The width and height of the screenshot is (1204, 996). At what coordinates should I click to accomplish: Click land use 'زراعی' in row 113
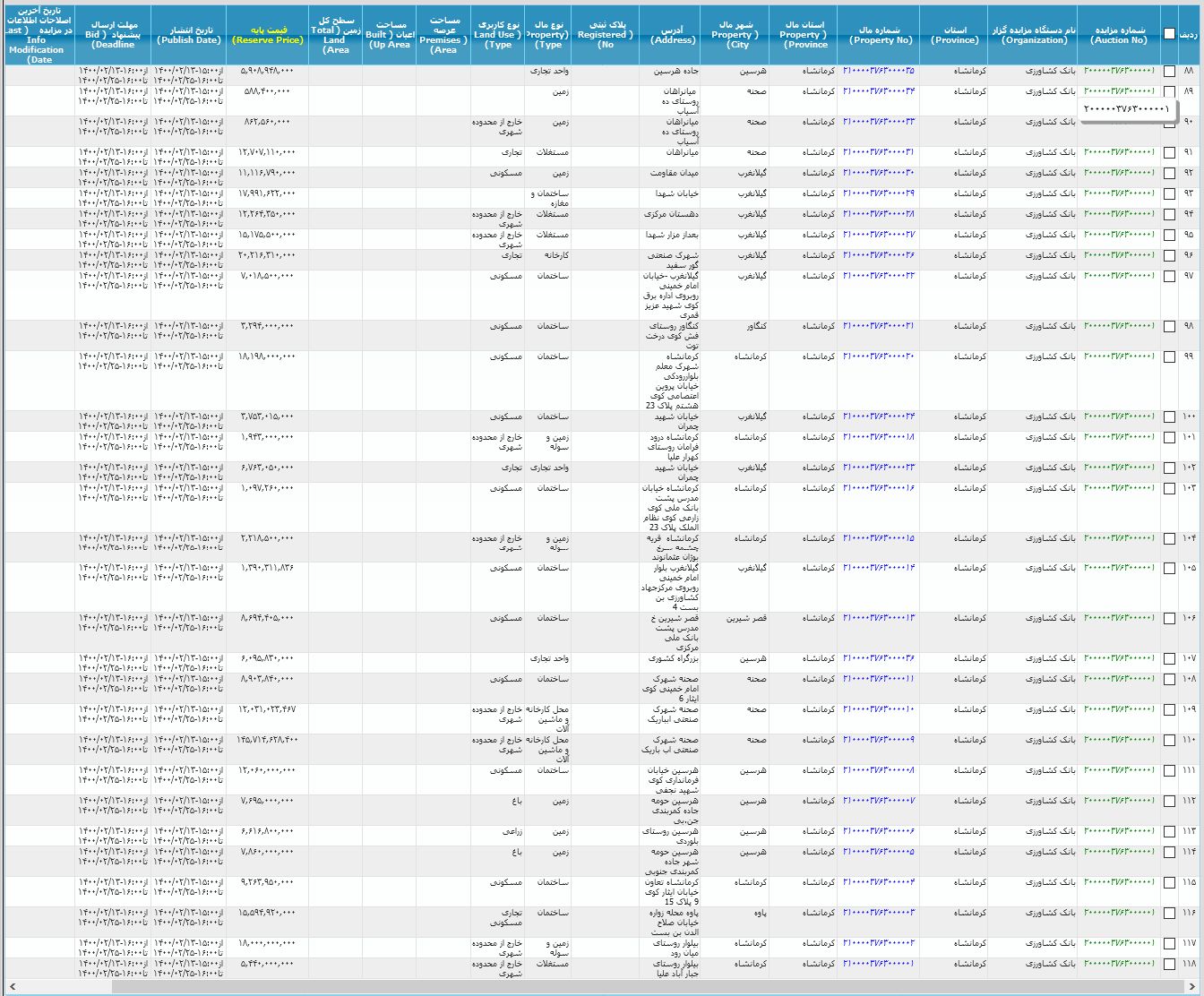(512, 831)
